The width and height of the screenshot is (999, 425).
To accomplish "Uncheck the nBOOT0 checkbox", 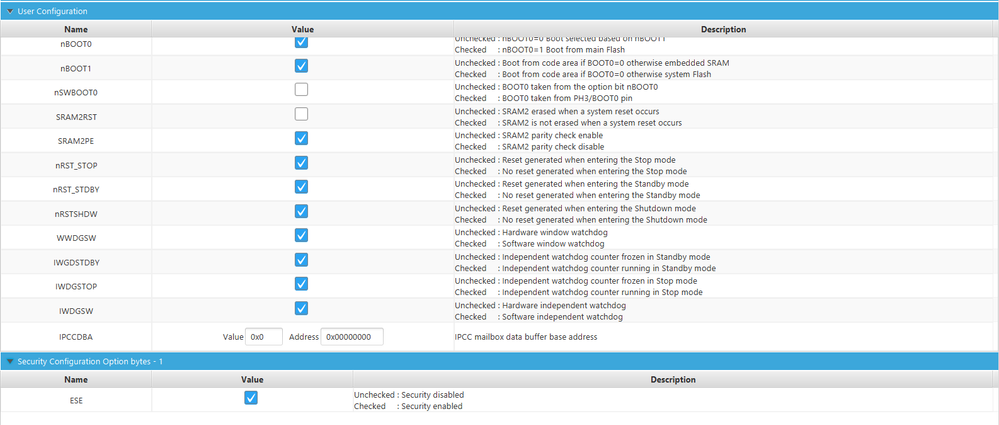I will pyautogui.click(x=301, y=42).
